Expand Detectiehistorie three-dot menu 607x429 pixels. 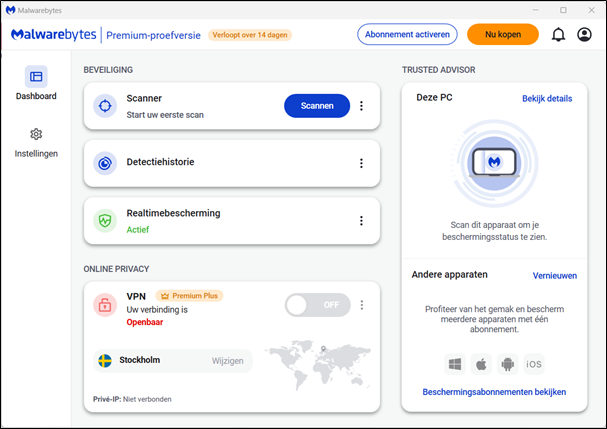[x=361, y=163]
